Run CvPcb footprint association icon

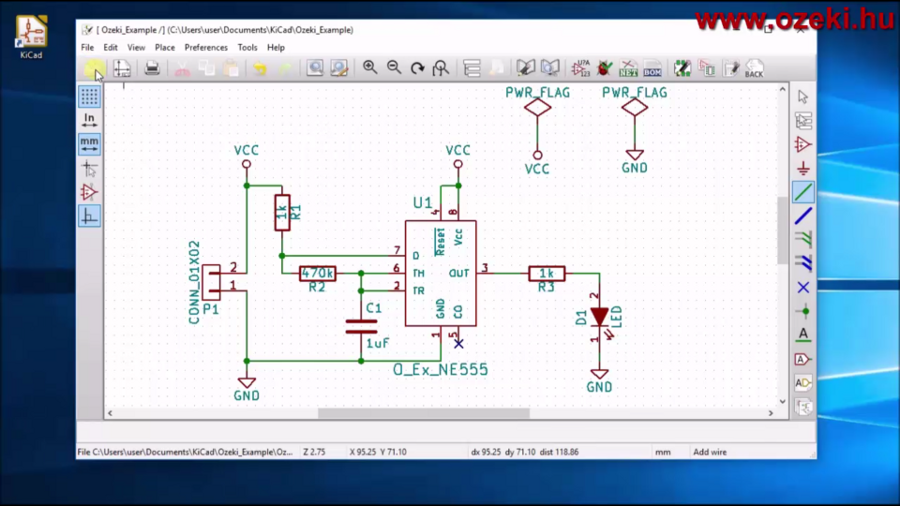682,68
